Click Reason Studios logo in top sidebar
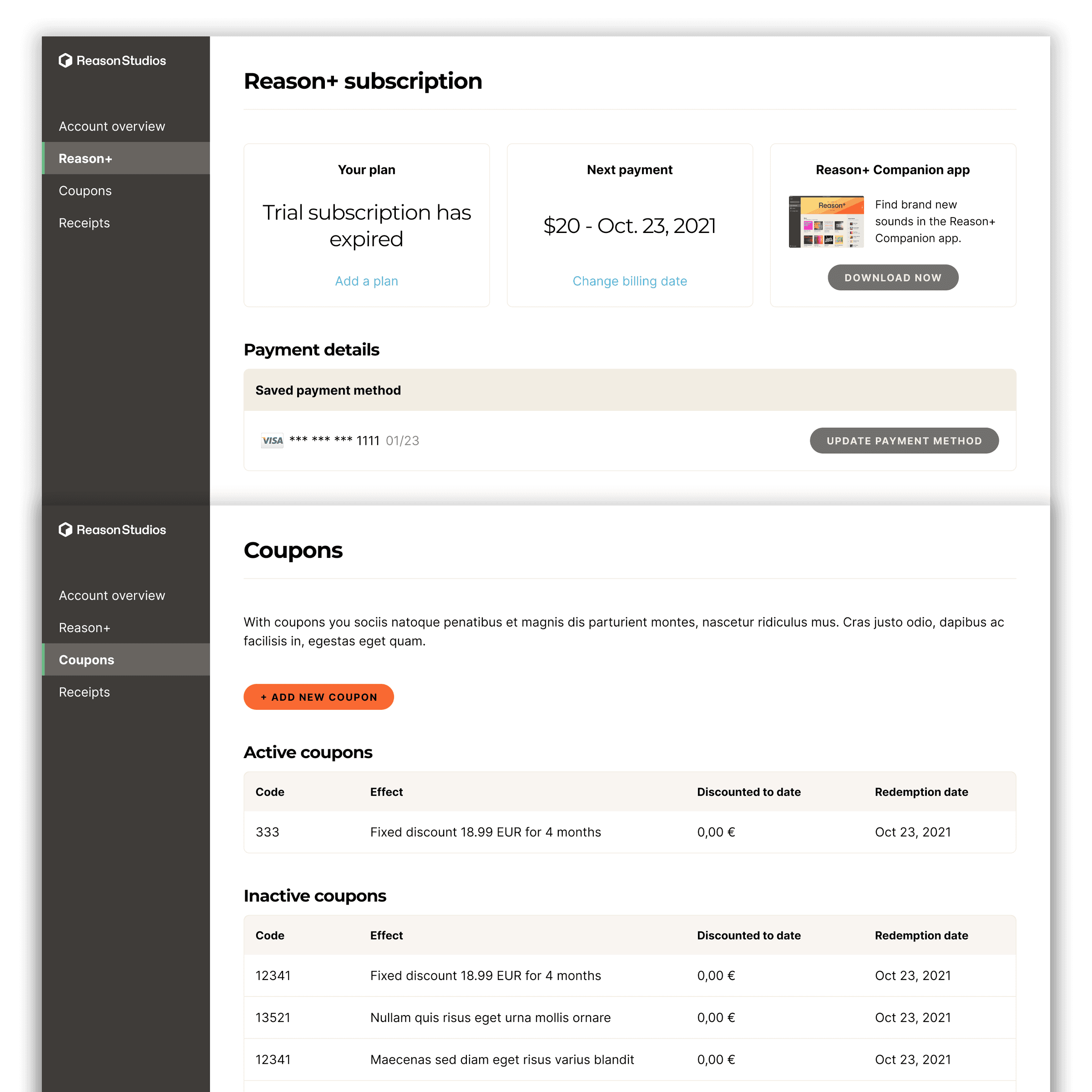 pos(112,61)
